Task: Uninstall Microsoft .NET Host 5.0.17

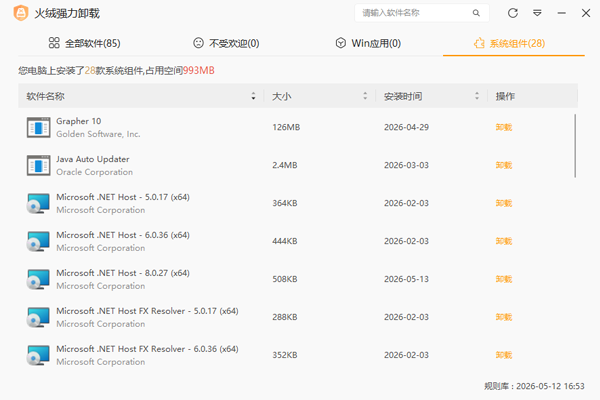Action: point(504,203)
